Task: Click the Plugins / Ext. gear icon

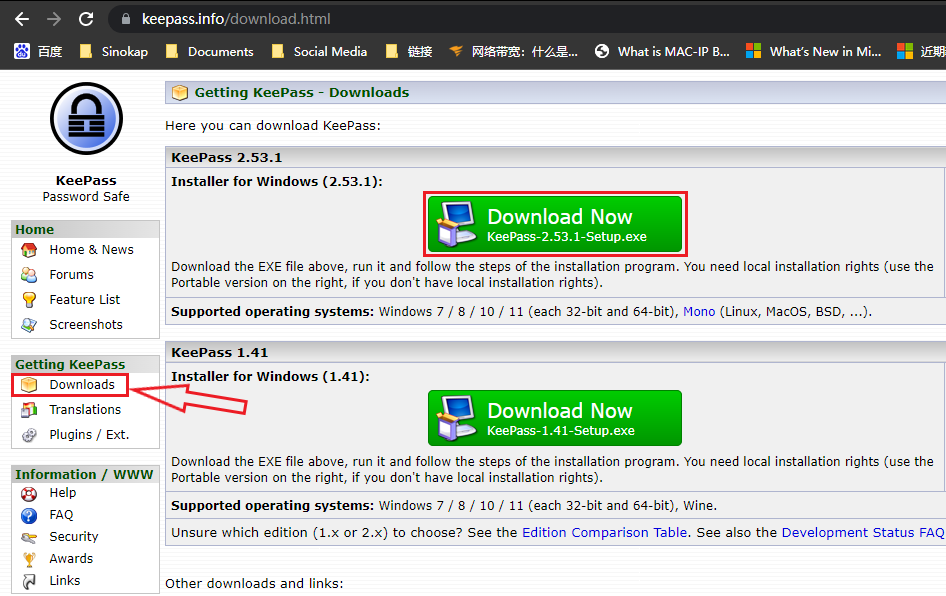Action: tap(30, 435)
